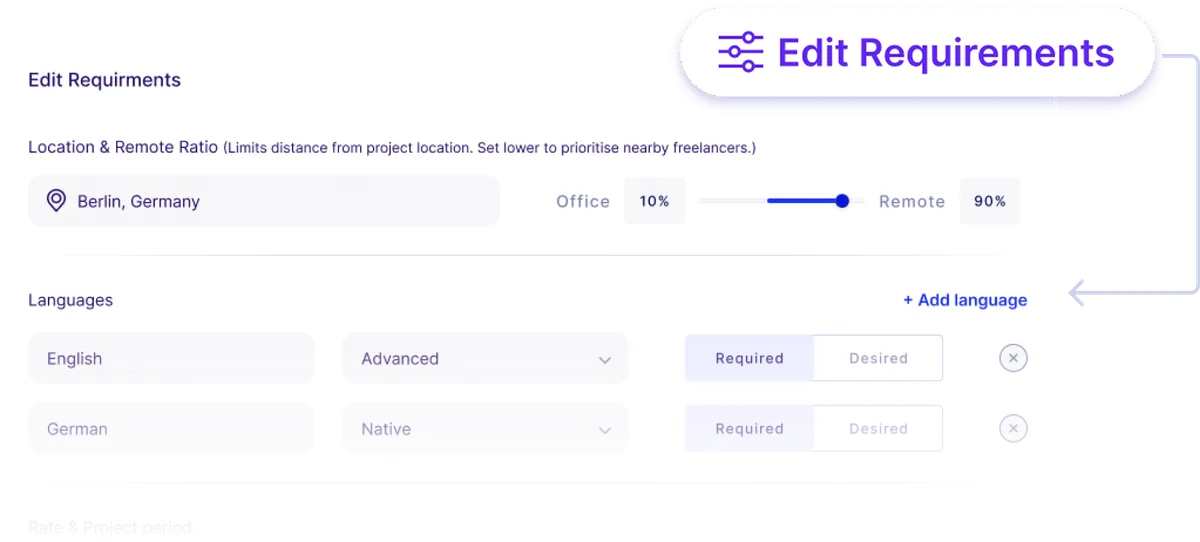Screen dimensions: 1200x542
Task: Expand the chevron on the Native level field
Action: (604, 431)
